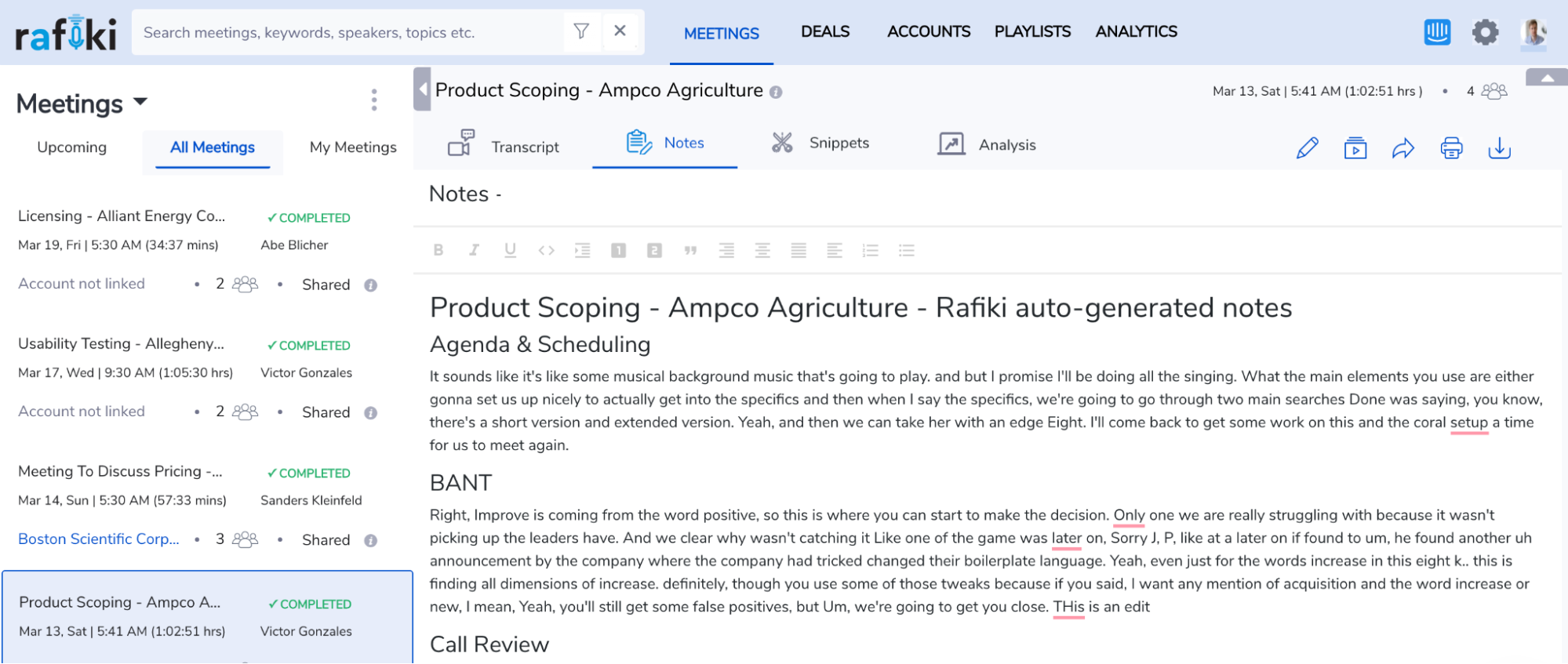Click info icon next to meeting title
The width and height of the screenshot is (1568, 664).
776,93
